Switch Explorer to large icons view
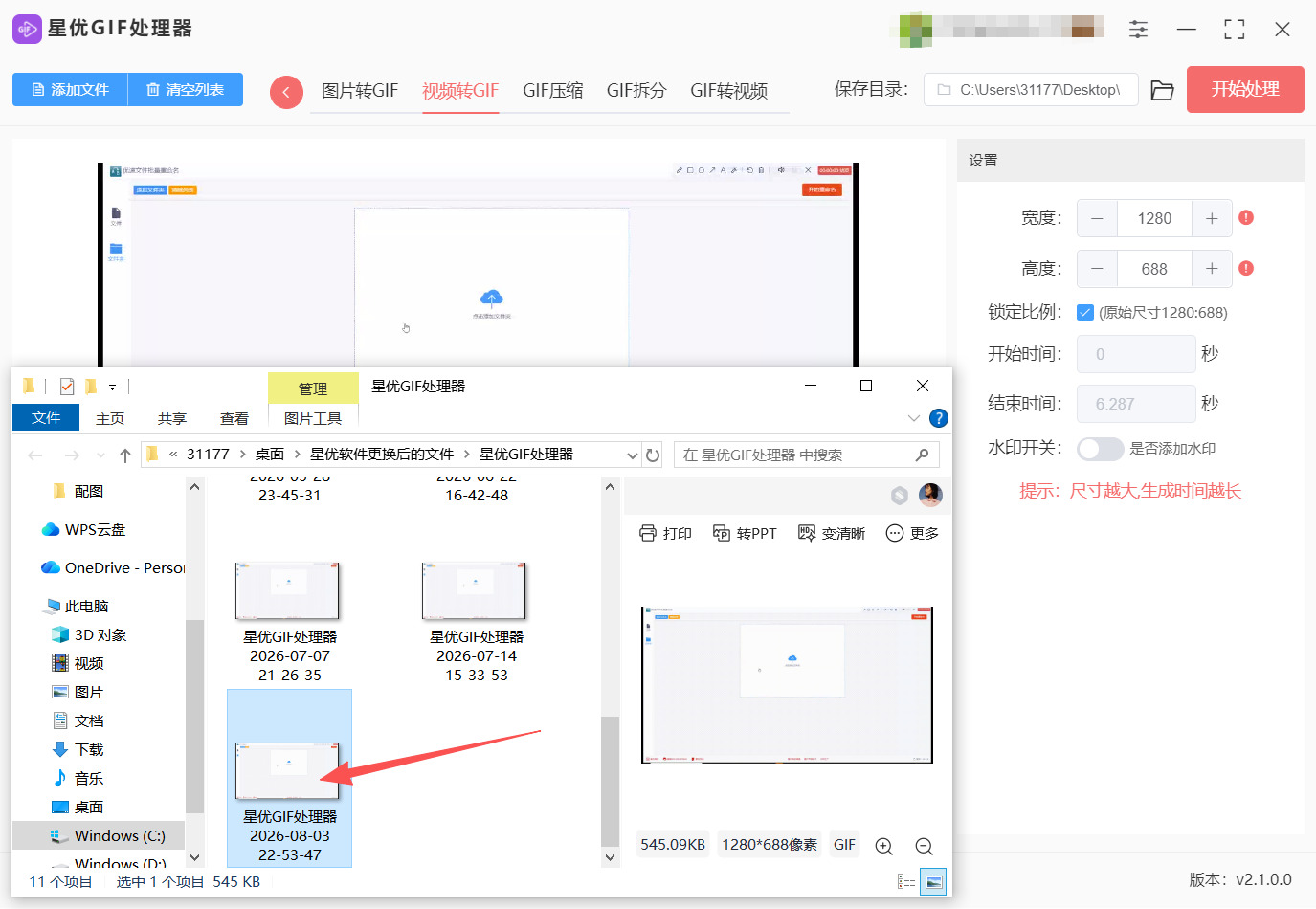The image size is (1316, 909). pyautogui.click(x=934, y=881)
